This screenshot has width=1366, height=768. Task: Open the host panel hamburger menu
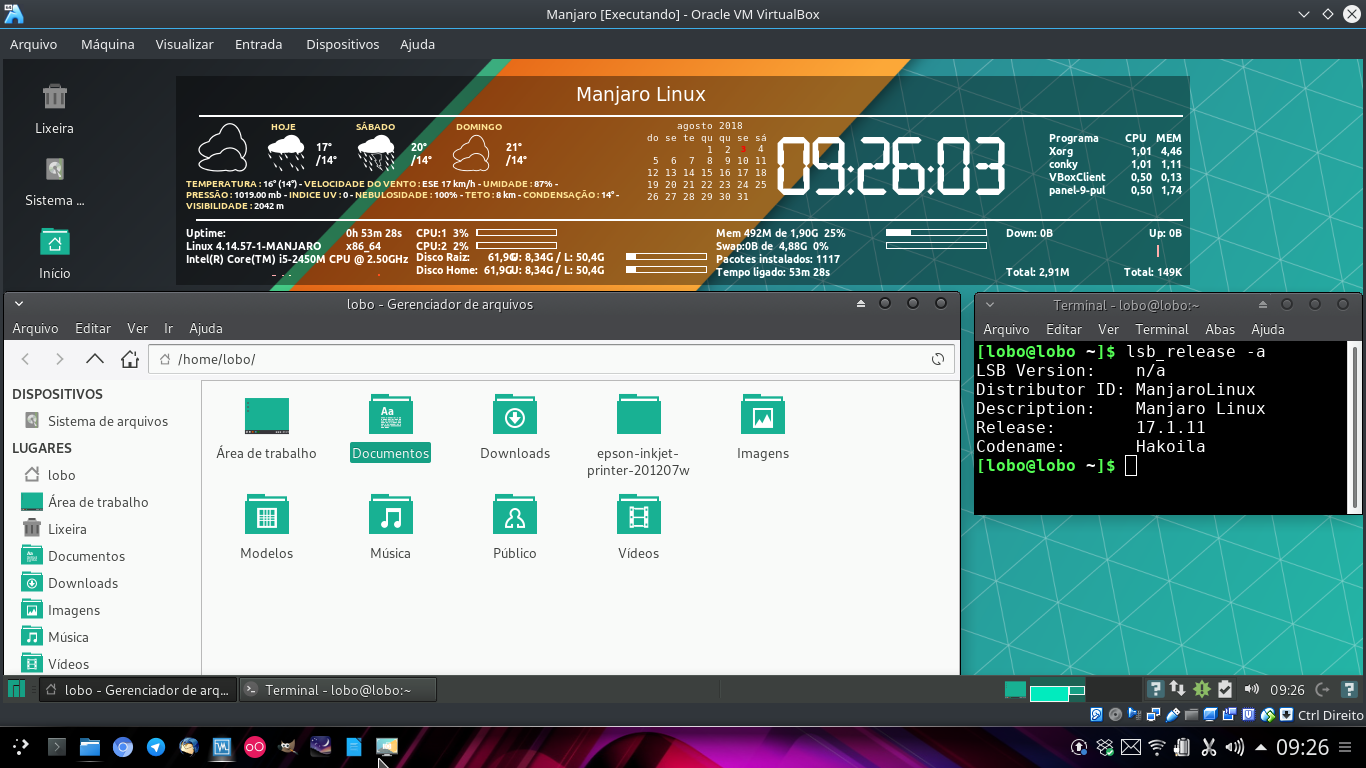(x=1347, y=747)
